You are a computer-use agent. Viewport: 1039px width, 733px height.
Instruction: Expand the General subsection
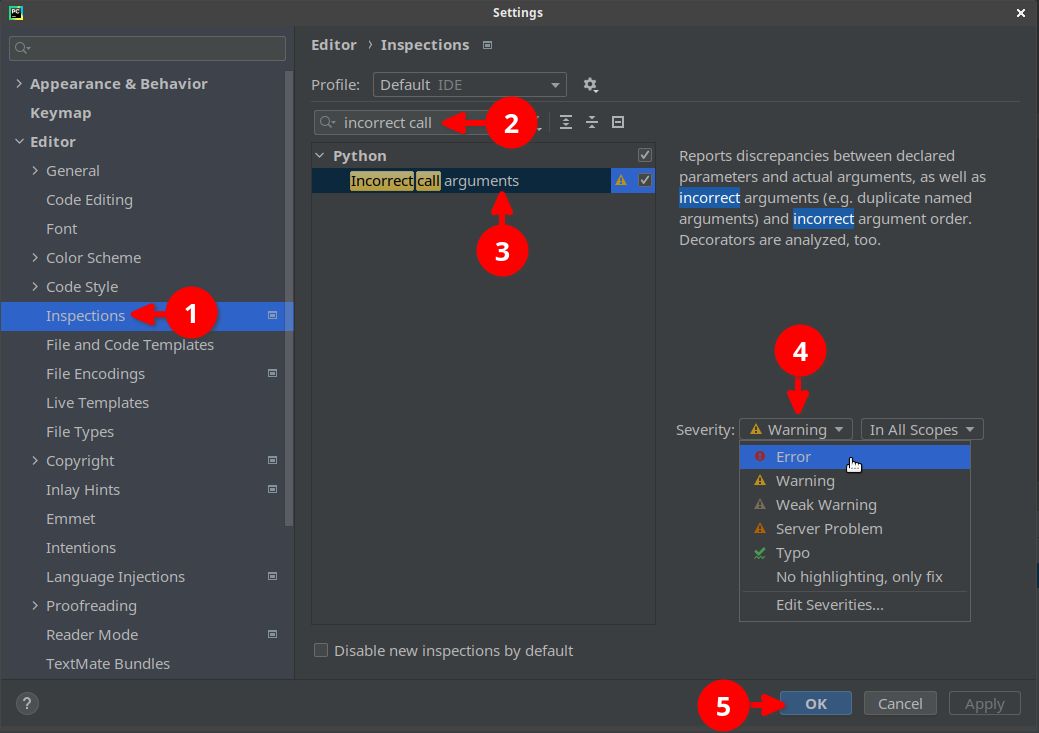tap(35, 170)
